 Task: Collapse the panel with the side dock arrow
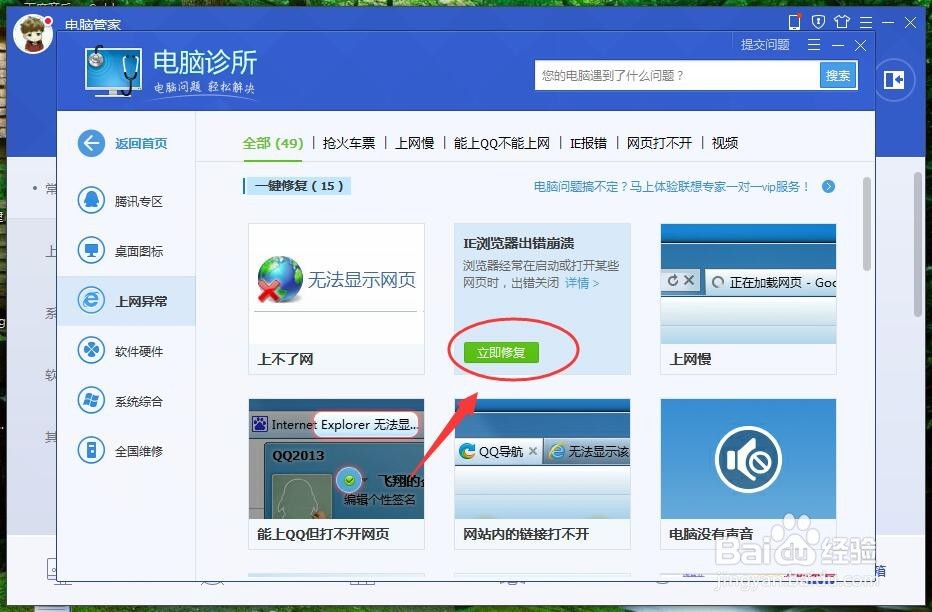tap(893, 80)
